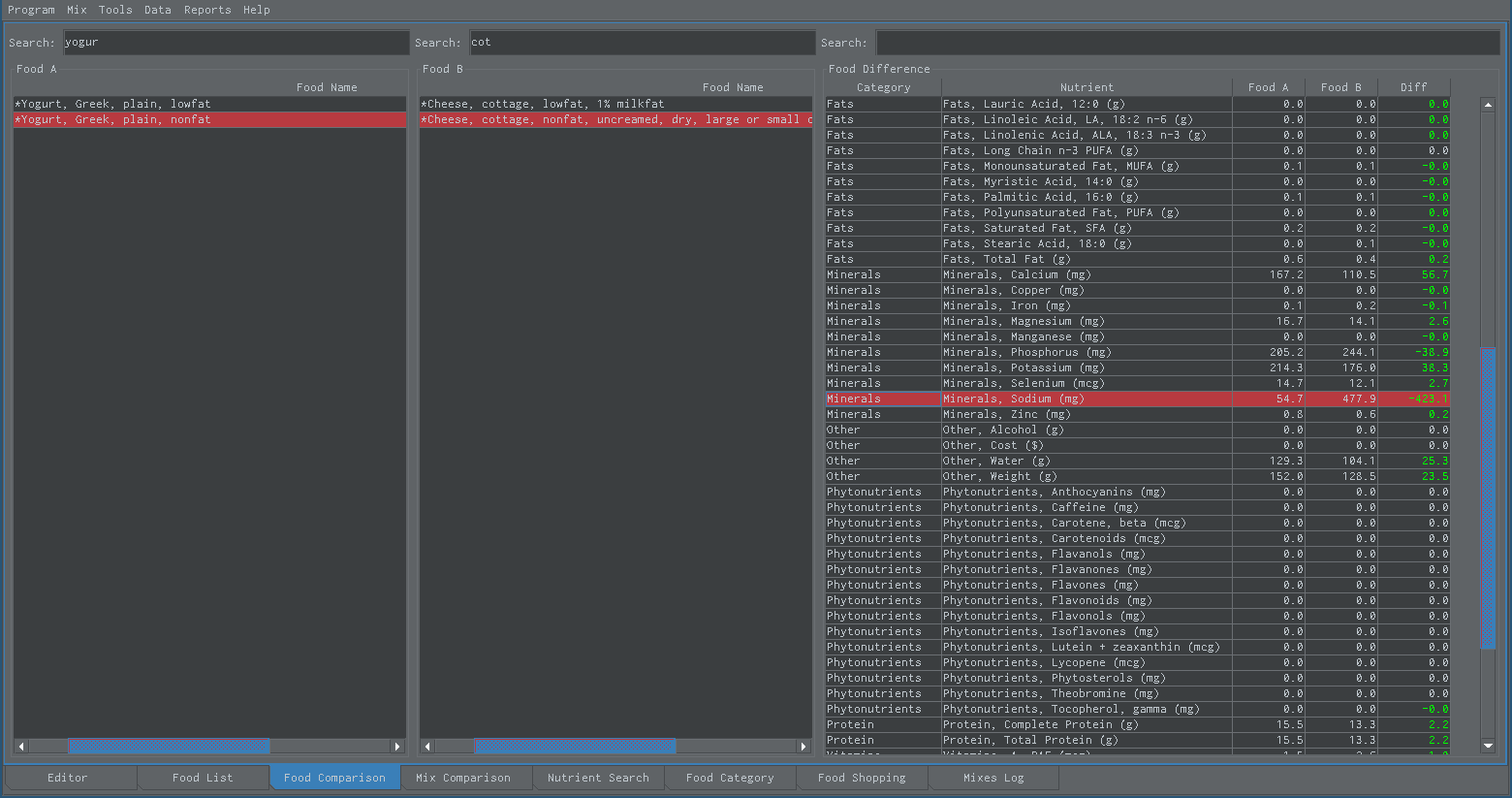Screen dimensions: 1512x798
Task: Open the Food Shopping tab
Action: (862, 778)
